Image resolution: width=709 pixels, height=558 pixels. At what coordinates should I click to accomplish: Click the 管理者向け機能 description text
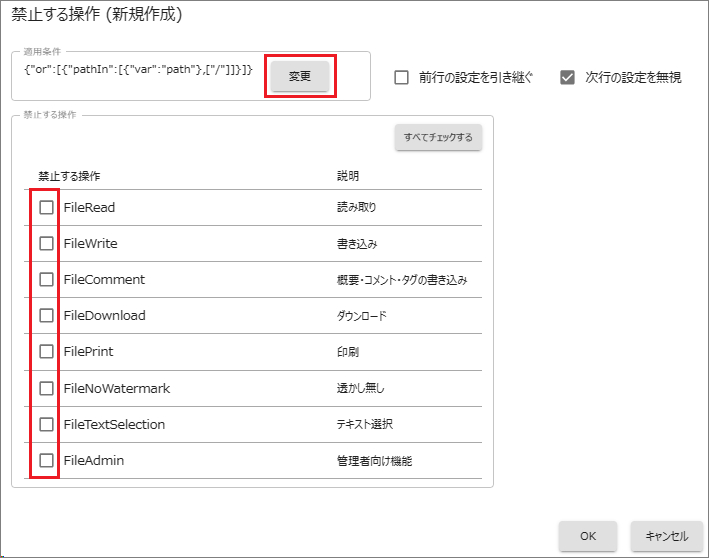(374, 461)
